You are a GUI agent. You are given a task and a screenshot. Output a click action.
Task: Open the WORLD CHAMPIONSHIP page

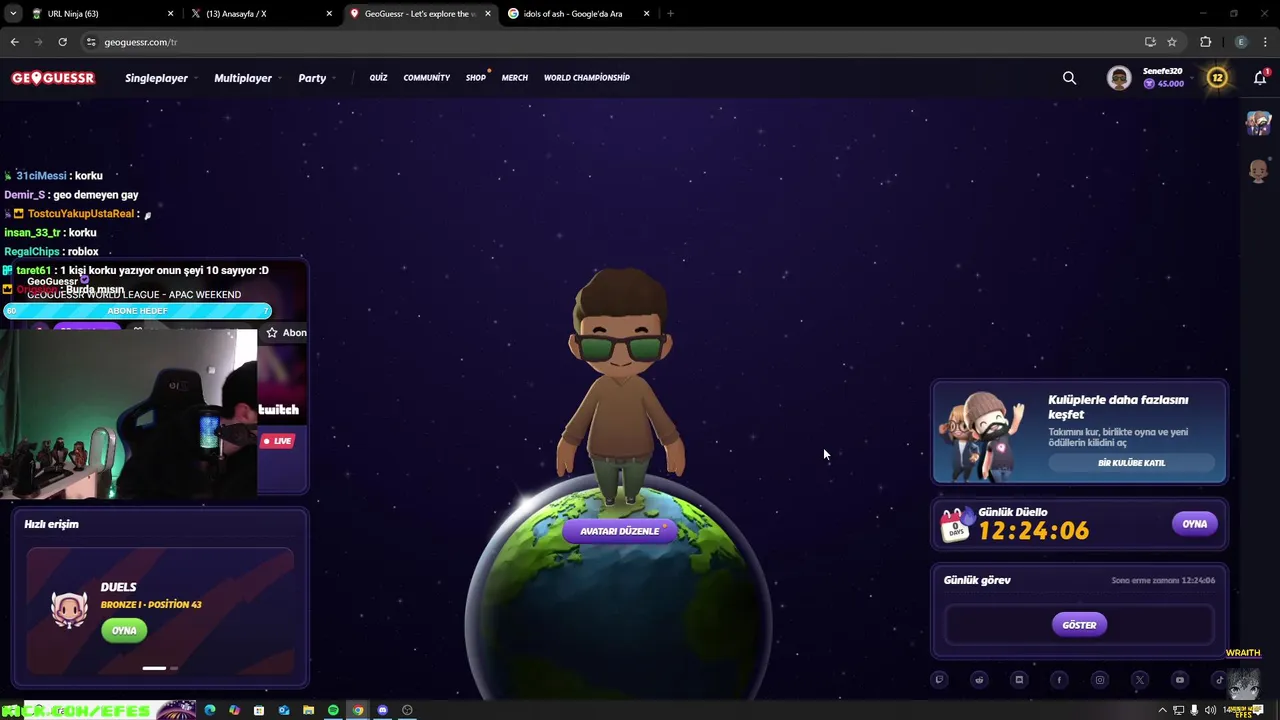click(587, 78)
